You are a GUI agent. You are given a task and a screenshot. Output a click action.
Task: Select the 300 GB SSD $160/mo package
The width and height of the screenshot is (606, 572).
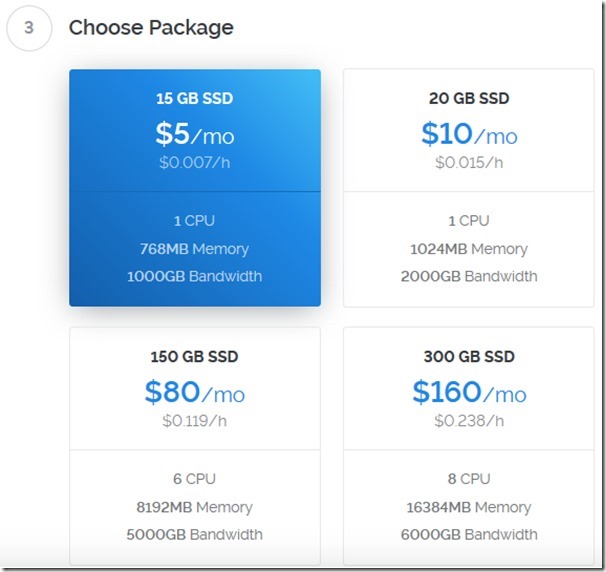469,445
